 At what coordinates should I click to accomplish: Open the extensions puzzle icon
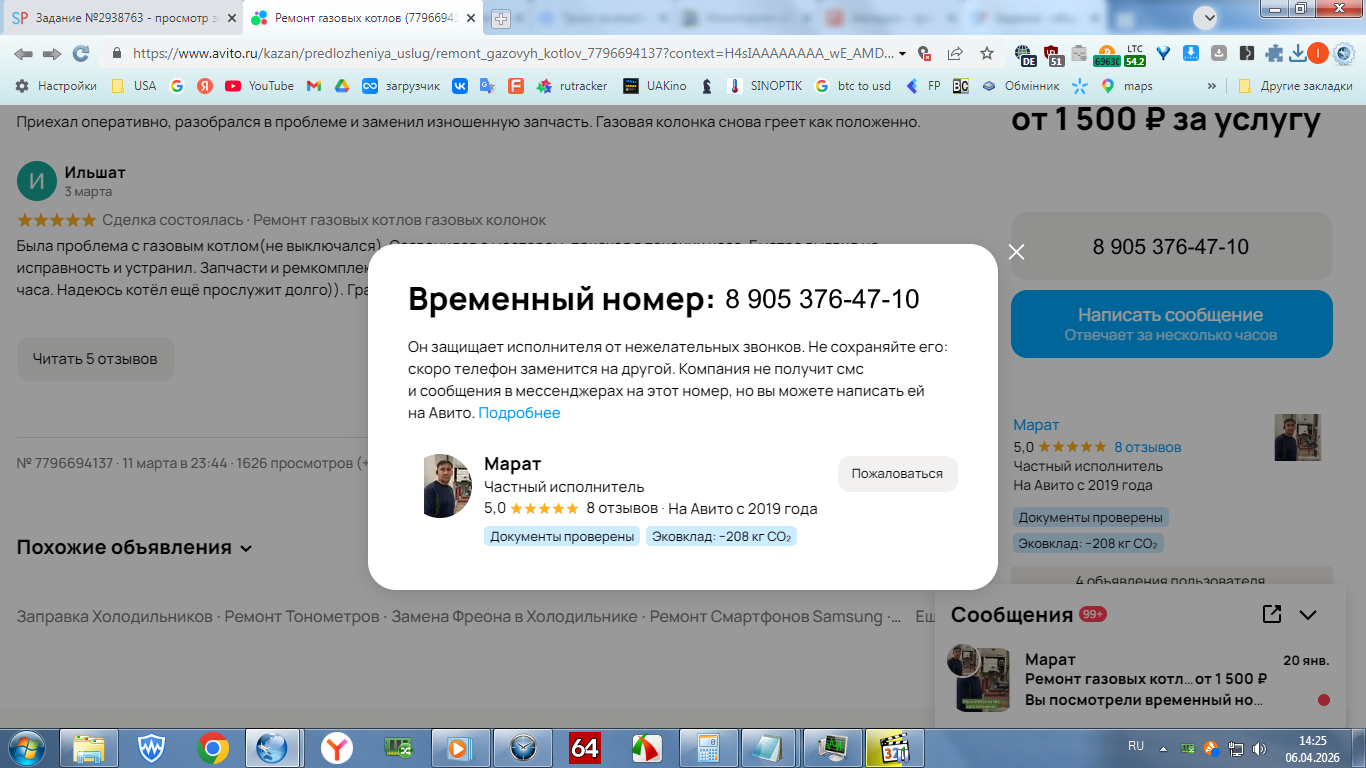coord(1273,54)
